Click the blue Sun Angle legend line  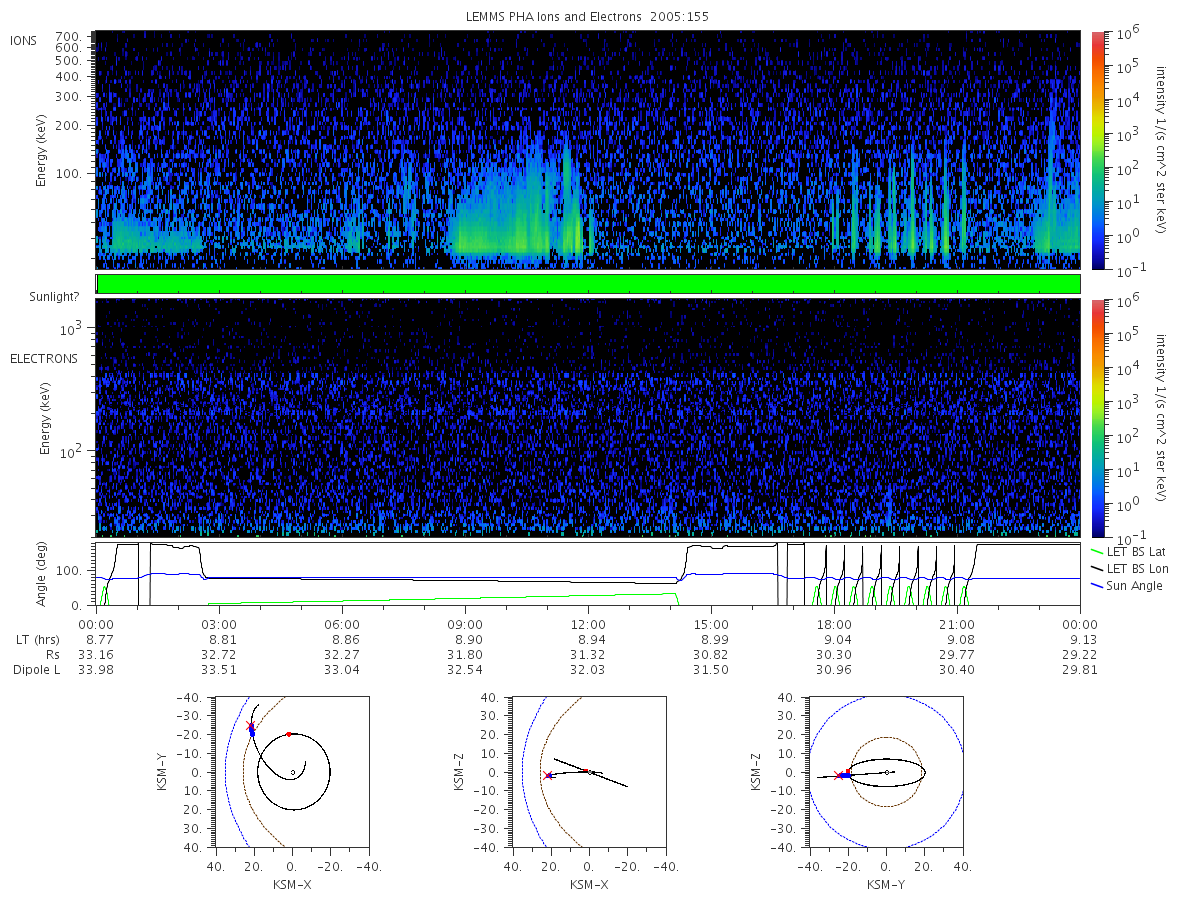click(1095, 585)
